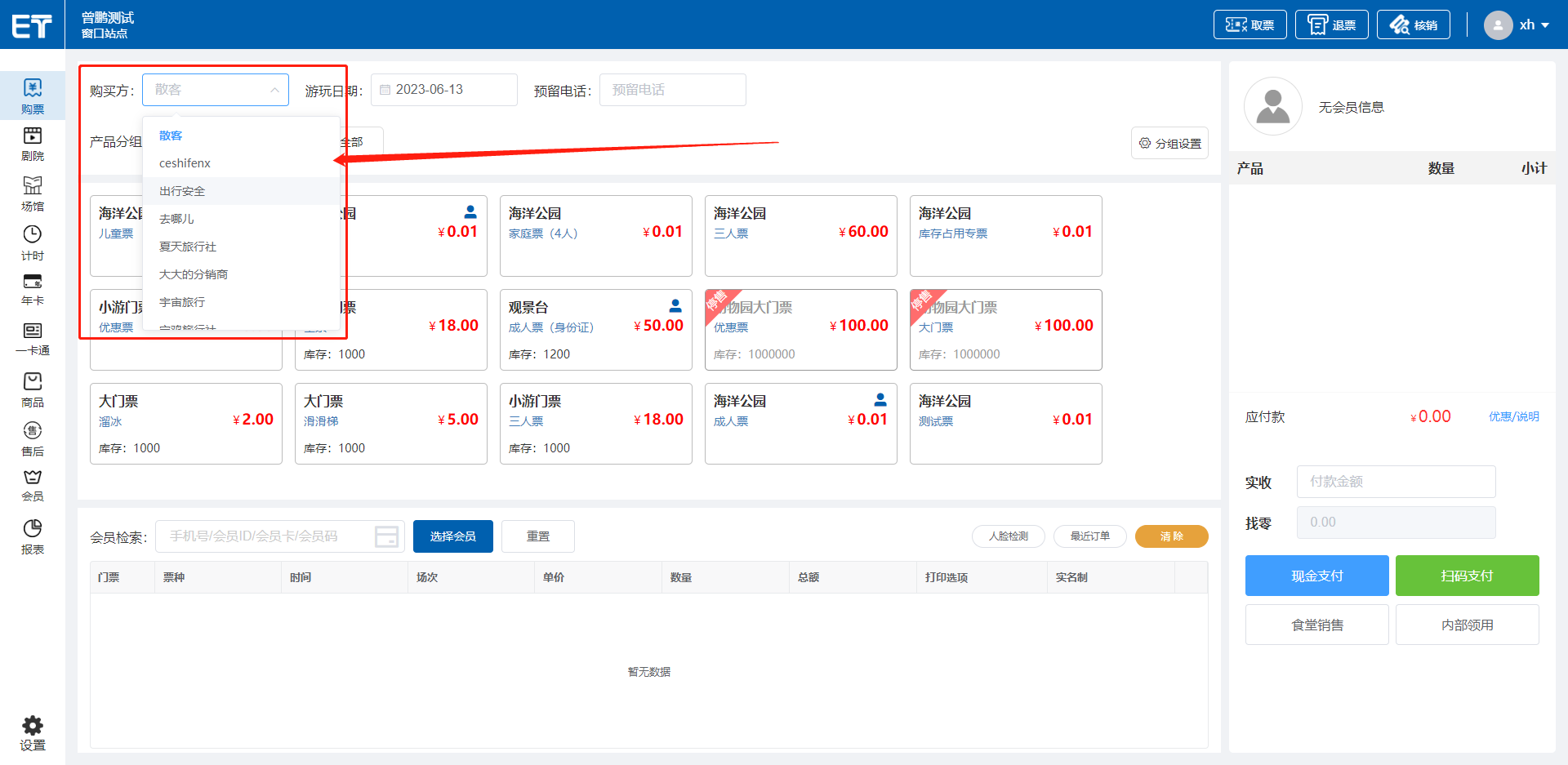Open the 游玩日期 date picker
The width and height of the screenshot is (1568, 765).
point(443,90)
